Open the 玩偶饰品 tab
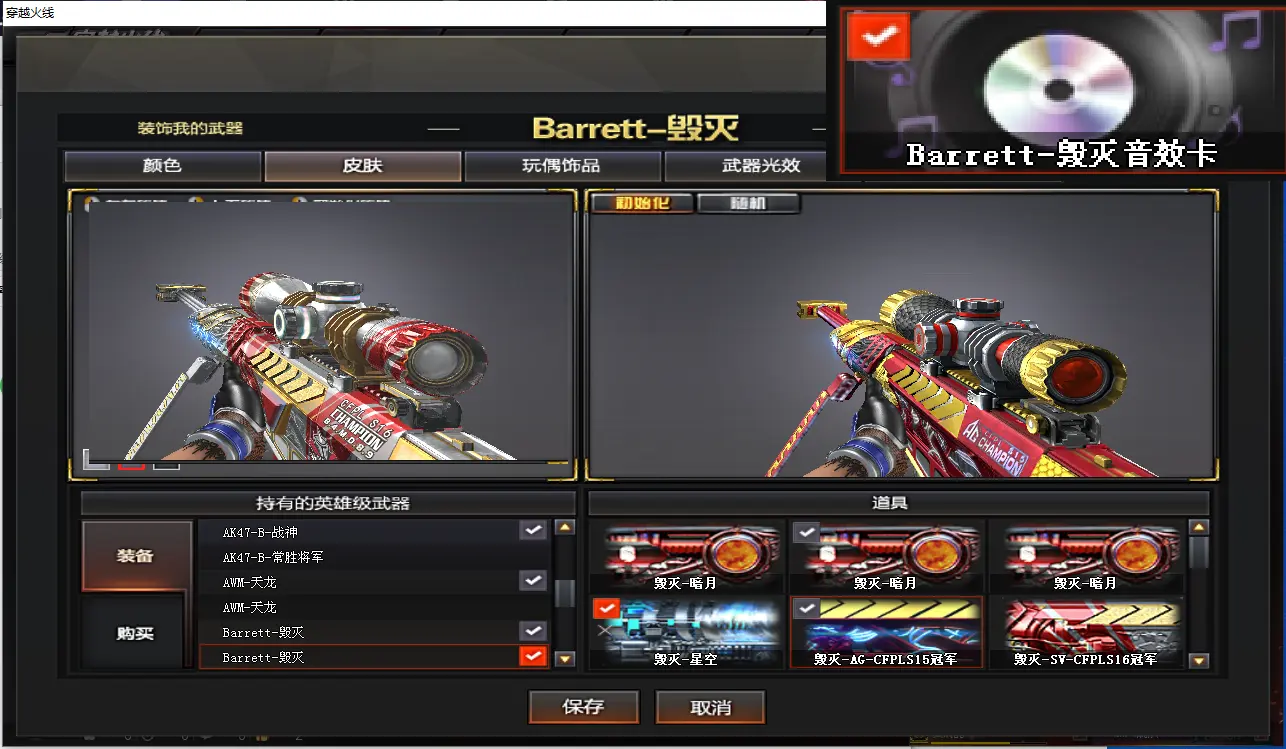The image size is (1286, 749). (562, 166)
